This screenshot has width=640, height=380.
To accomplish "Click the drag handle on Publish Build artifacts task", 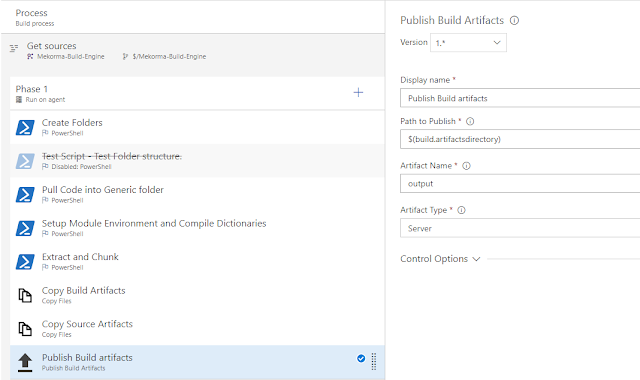I will (x=373, y=362).
